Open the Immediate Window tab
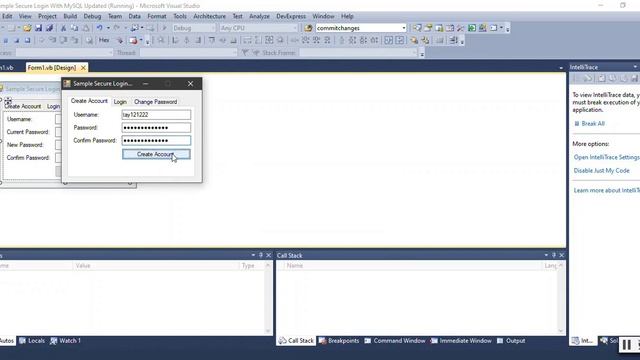640x360 pixels. [x=461, y=340]
